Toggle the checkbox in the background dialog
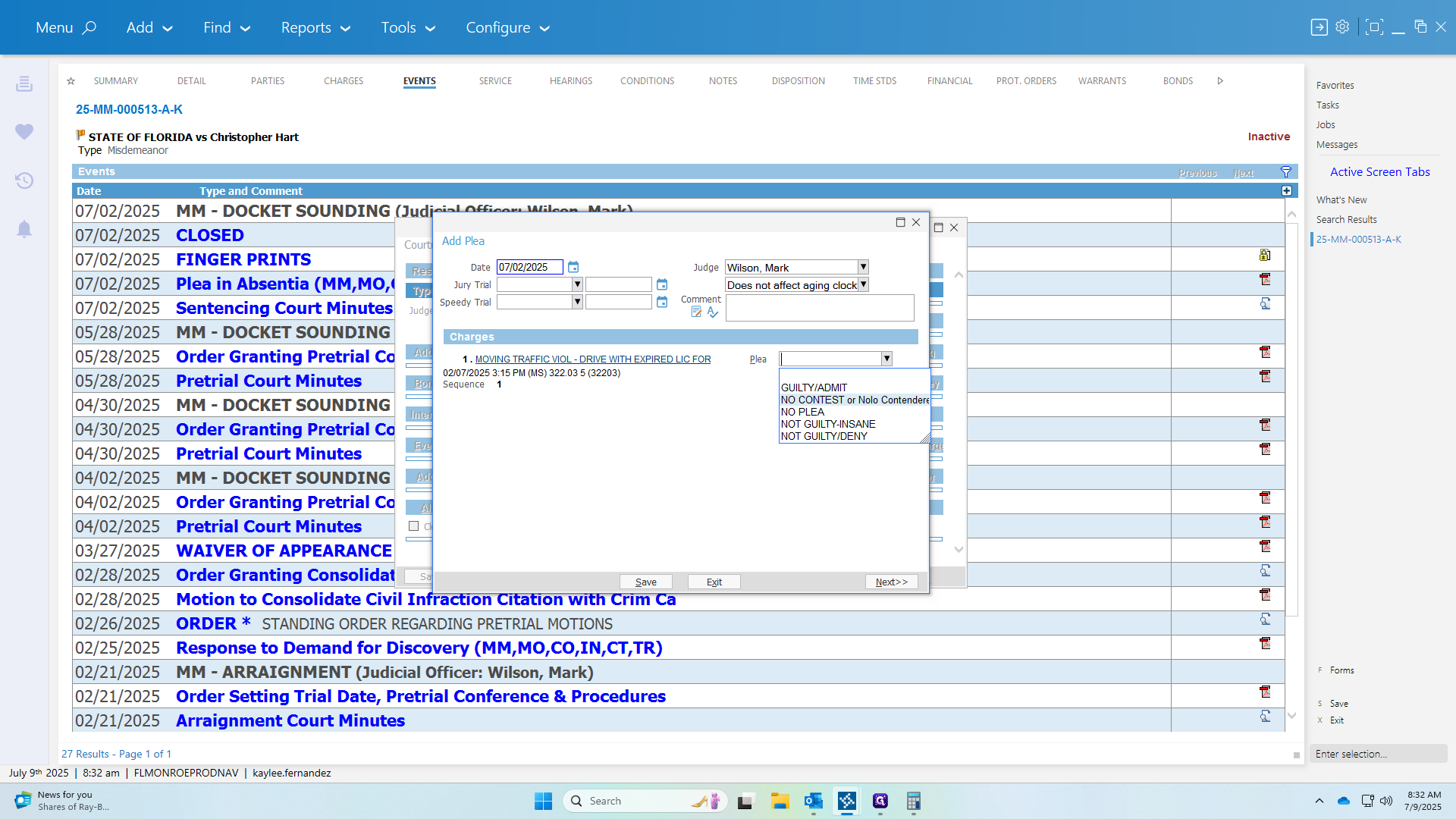The width and height of the screenshot is (1456, 819). [414, 526]
